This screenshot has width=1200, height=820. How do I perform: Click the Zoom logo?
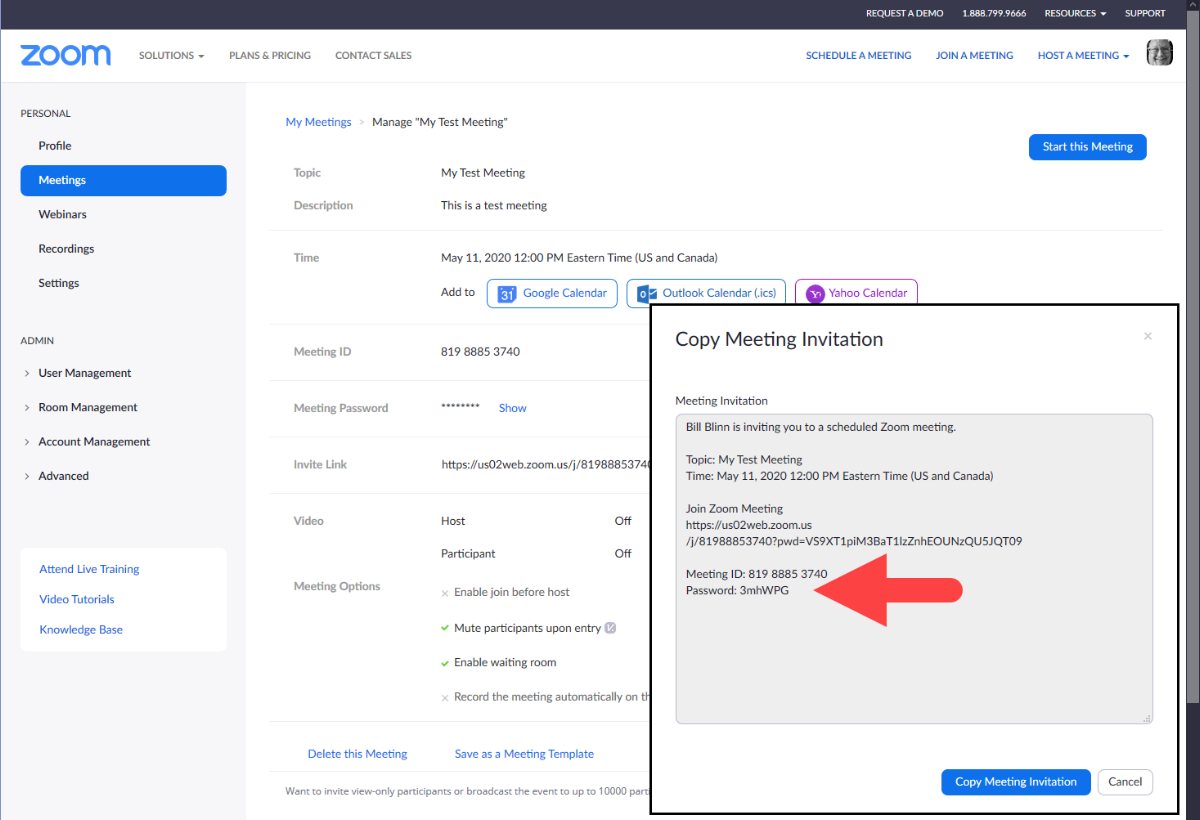(x=66, y=55)
